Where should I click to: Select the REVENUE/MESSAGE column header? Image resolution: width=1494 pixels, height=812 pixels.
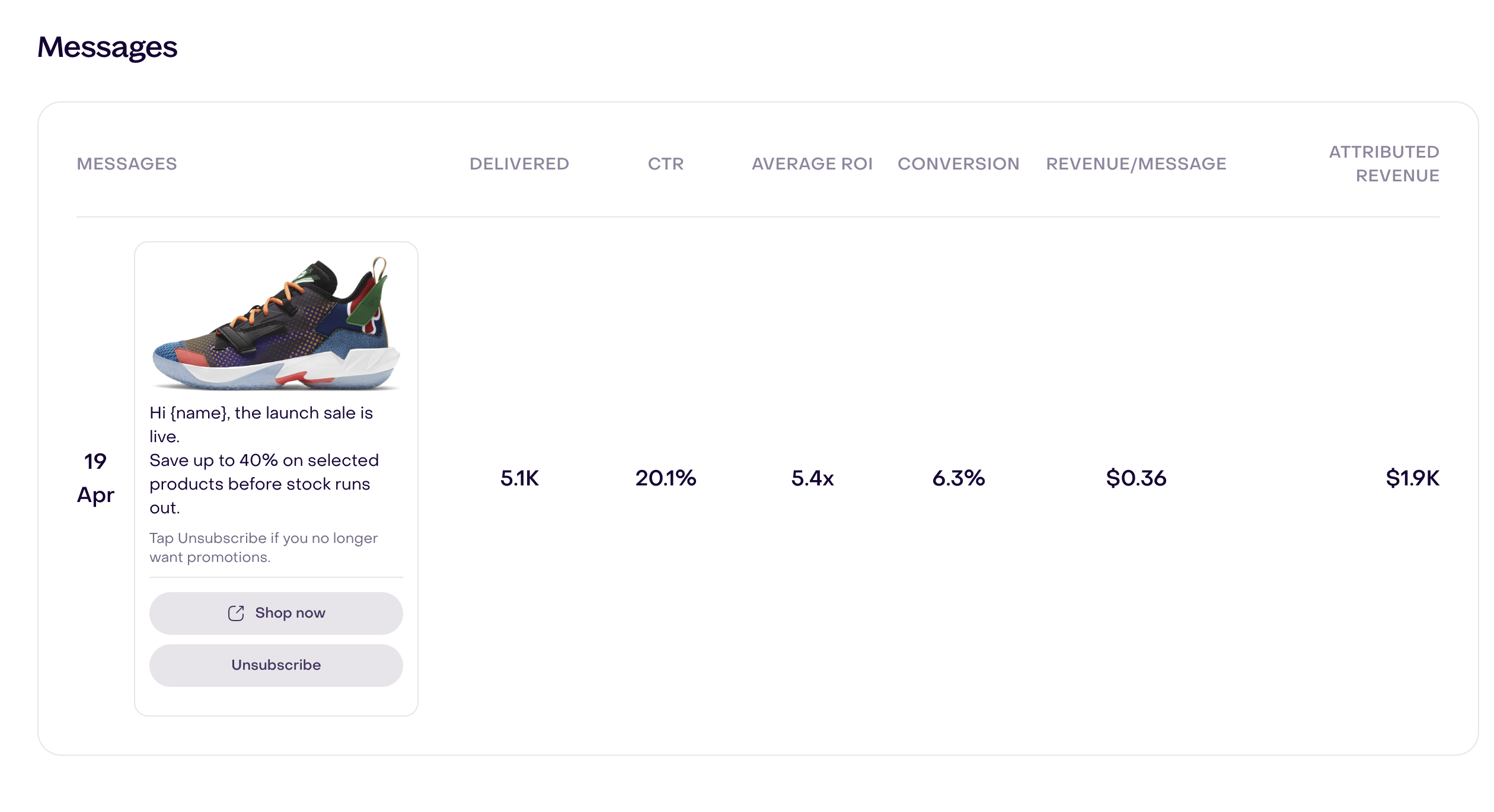pyautogui.click(x=1136, y=164)
